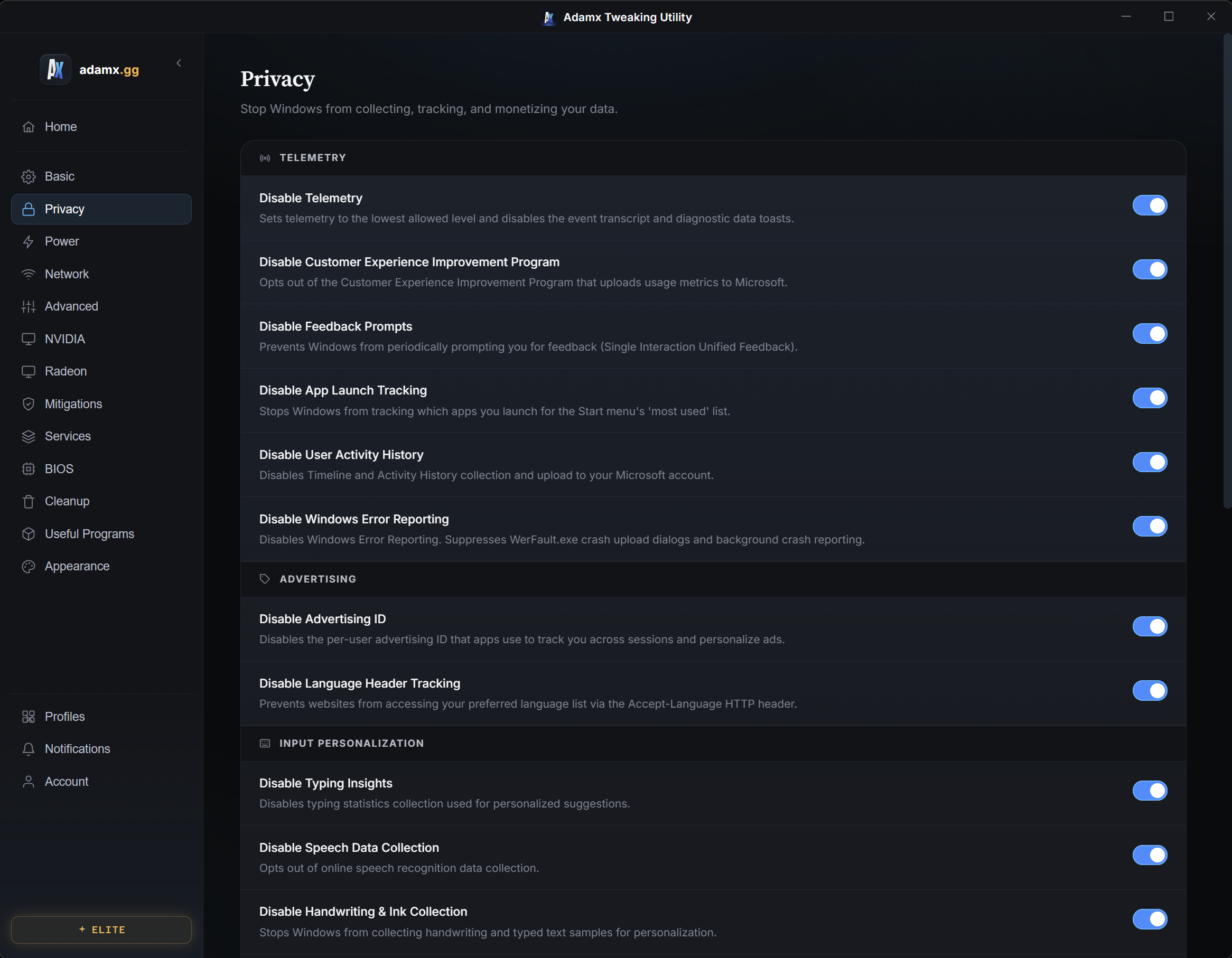
Task: Toggle Disable Telemetry switch
Action: click(x=1150, y=205)
